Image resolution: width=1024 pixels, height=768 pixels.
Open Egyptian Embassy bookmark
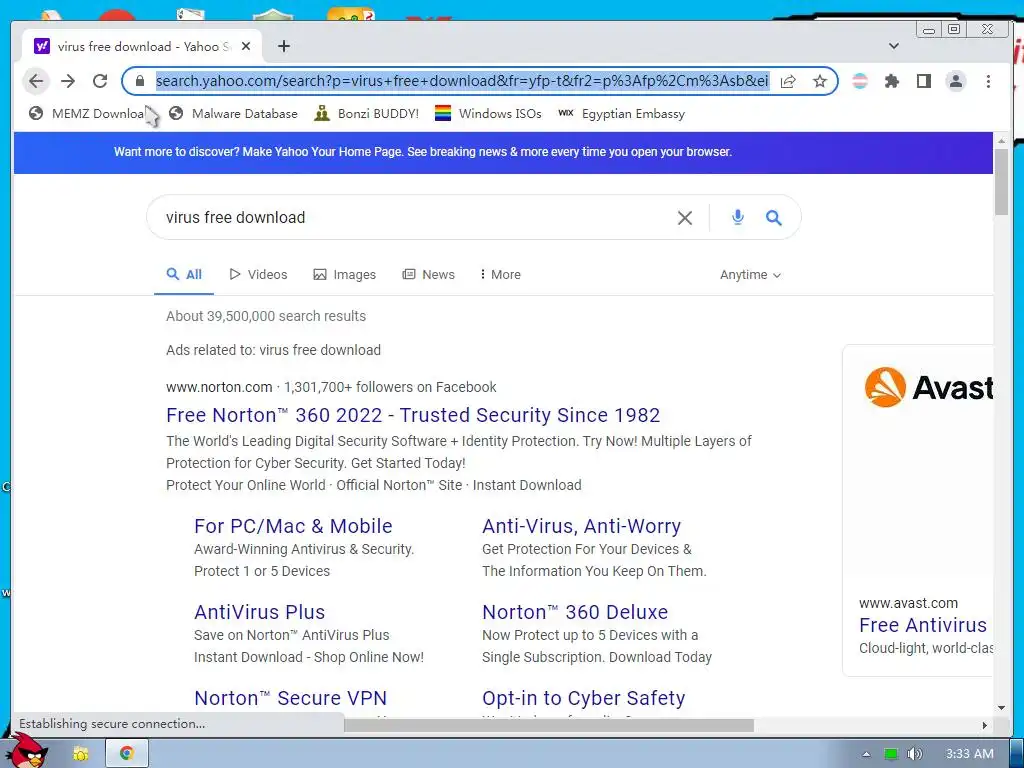click(622, 114)
